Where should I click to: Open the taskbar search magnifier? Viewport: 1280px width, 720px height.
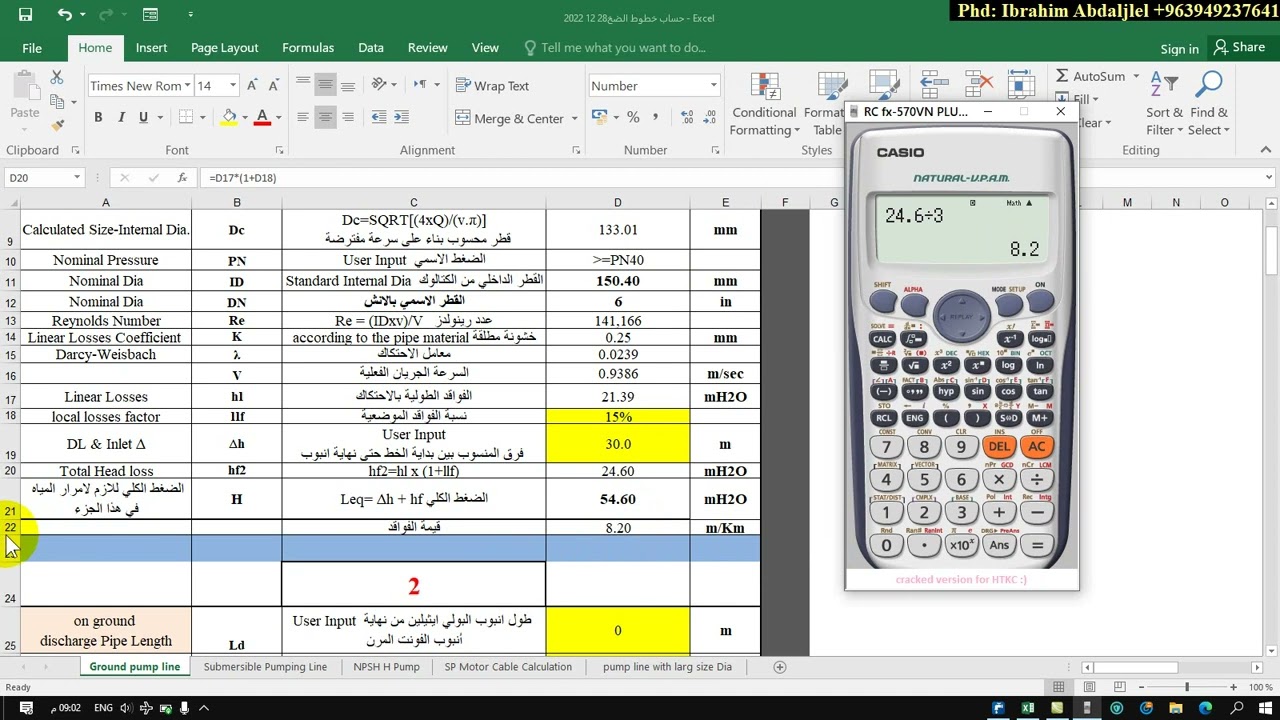pyautogui.click(x=1235, y=708)
